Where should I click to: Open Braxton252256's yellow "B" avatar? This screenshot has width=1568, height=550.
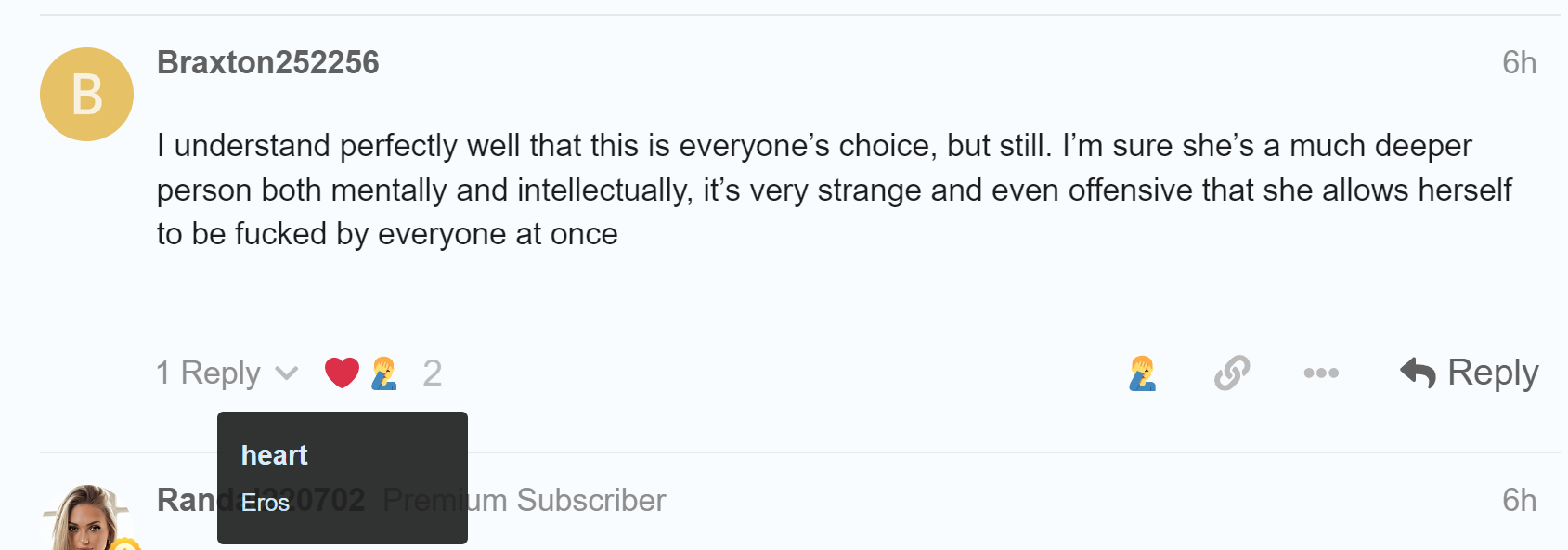click(x=87, y=95)
